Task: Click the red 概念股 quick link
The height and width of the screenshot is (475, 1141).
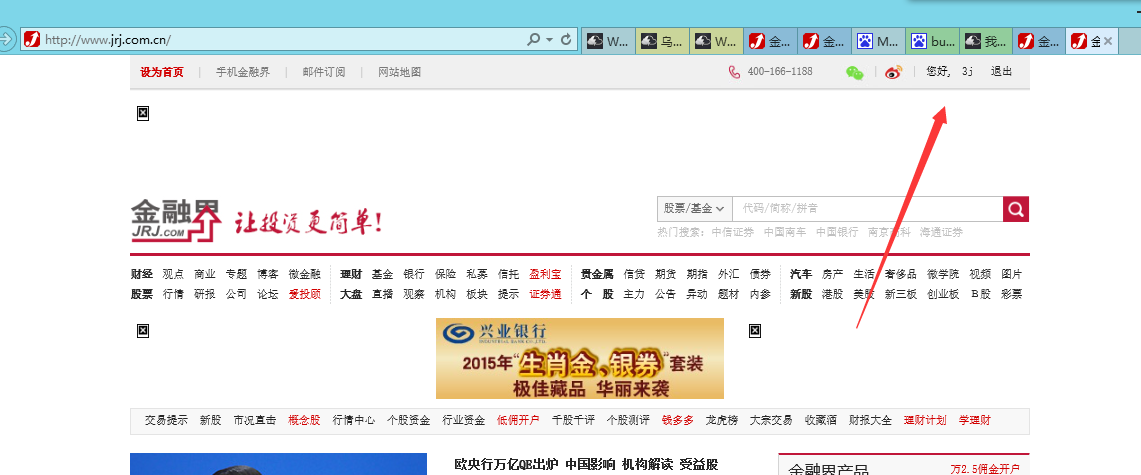Action: coord(304,420)
